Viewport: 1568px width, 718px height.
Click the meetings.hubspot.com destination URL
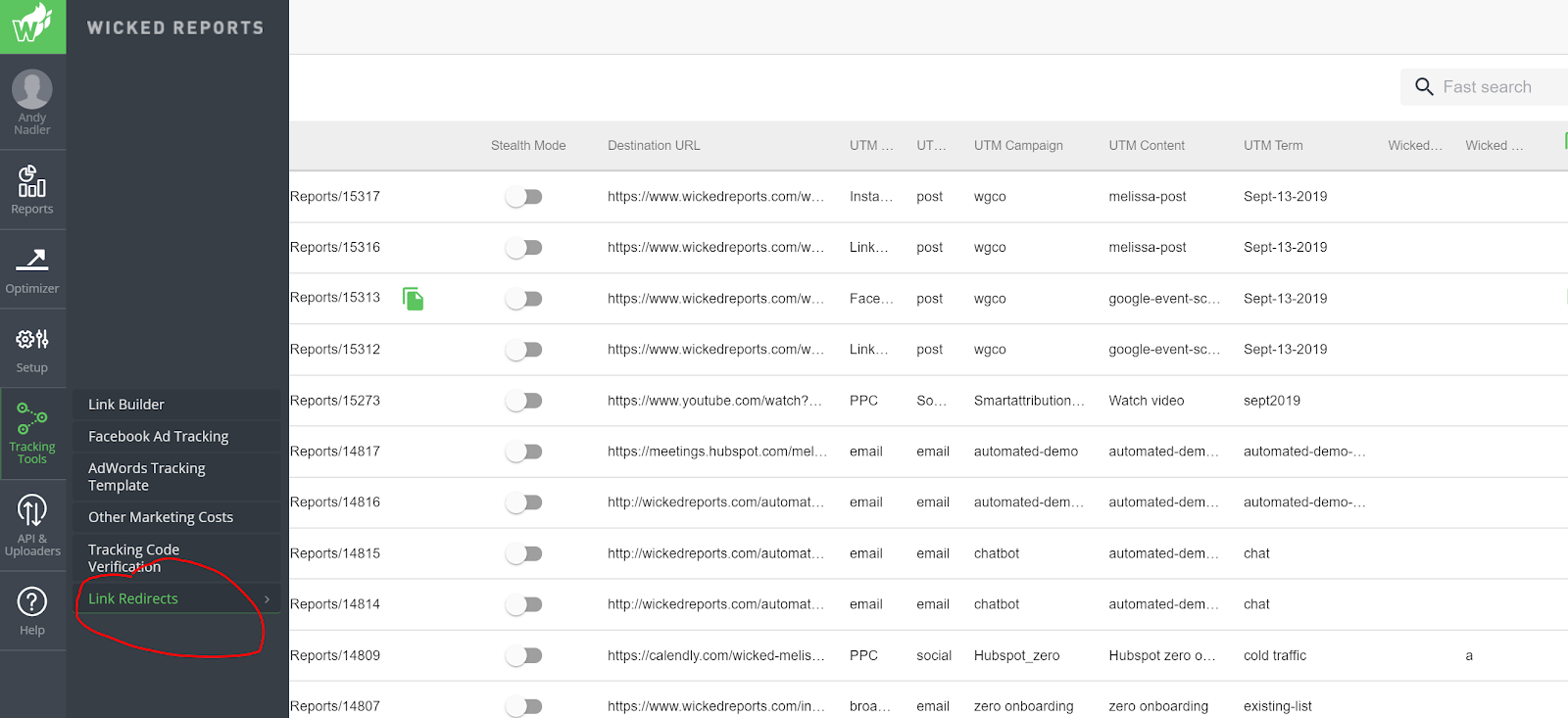(717, 452)
